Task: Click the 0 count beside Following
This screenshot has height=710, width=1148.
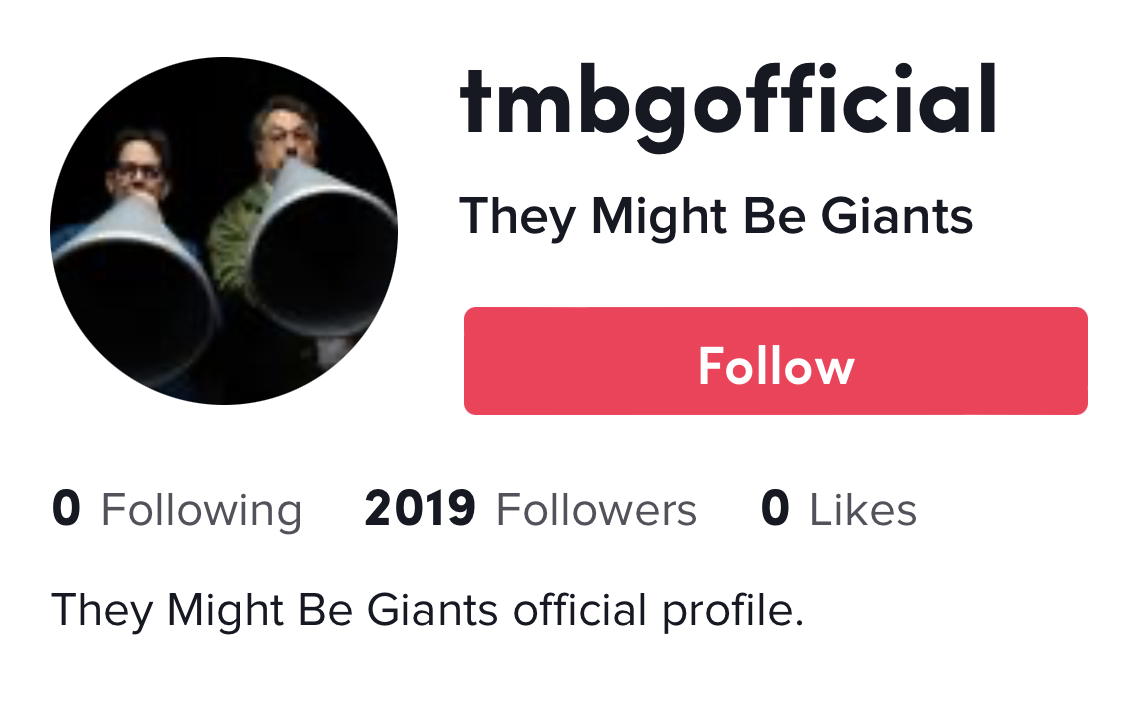Action: pyautogui.click(x=66, y=509)
